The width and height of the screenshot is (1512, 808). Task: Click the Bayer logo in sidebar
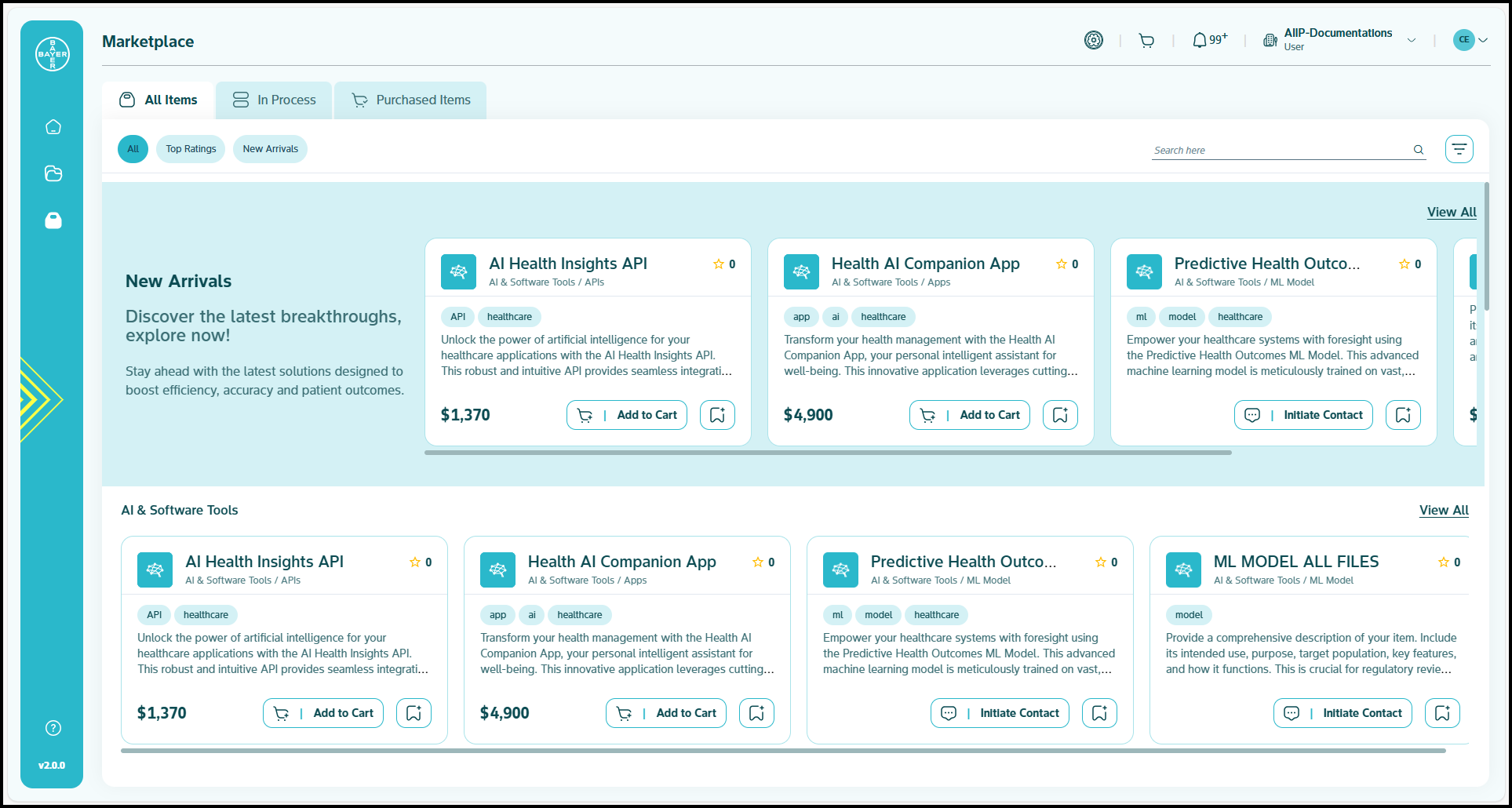tap(53, 54)
